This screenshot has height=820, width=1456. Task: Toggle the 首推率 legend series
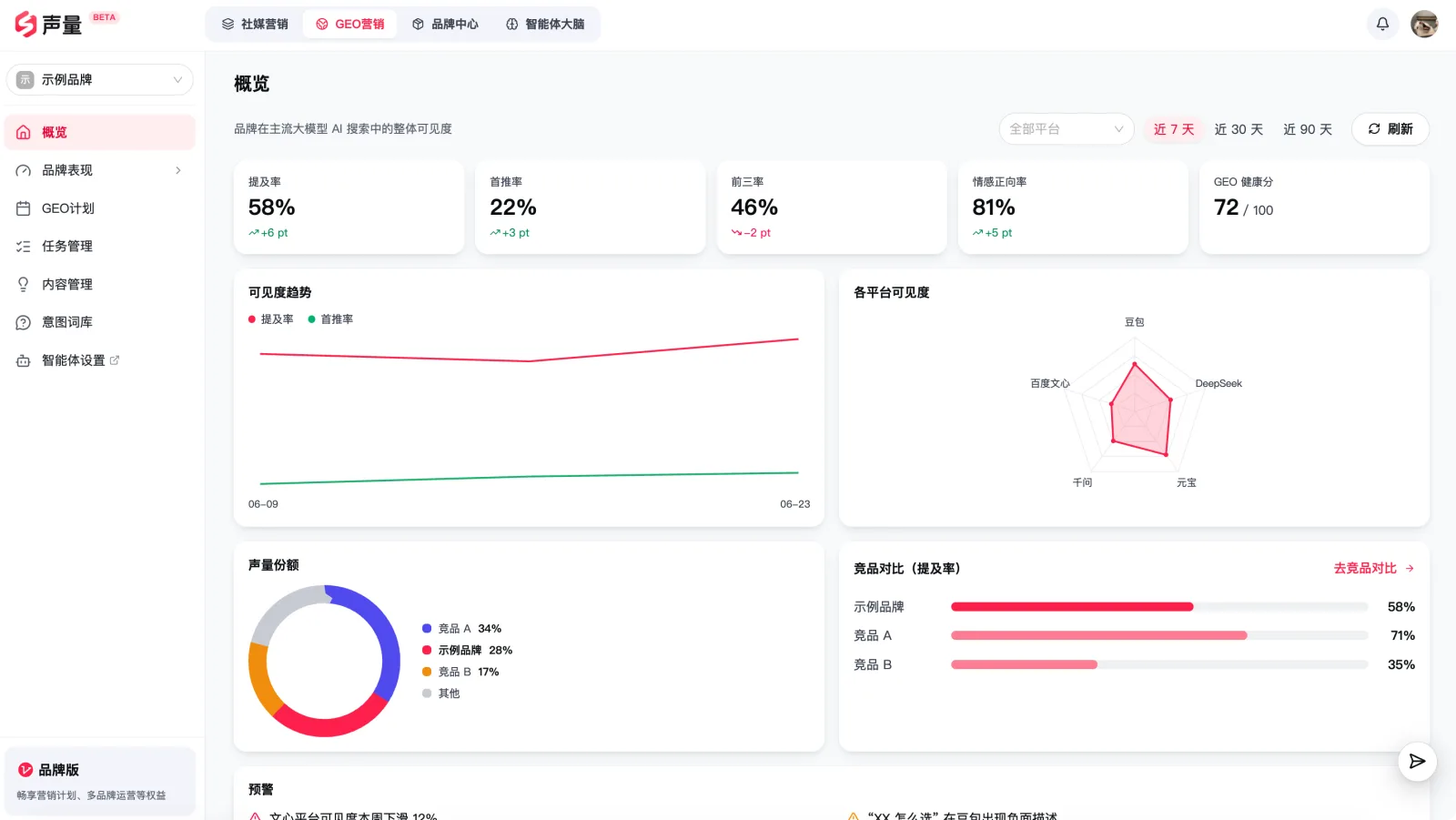[331, 319]
